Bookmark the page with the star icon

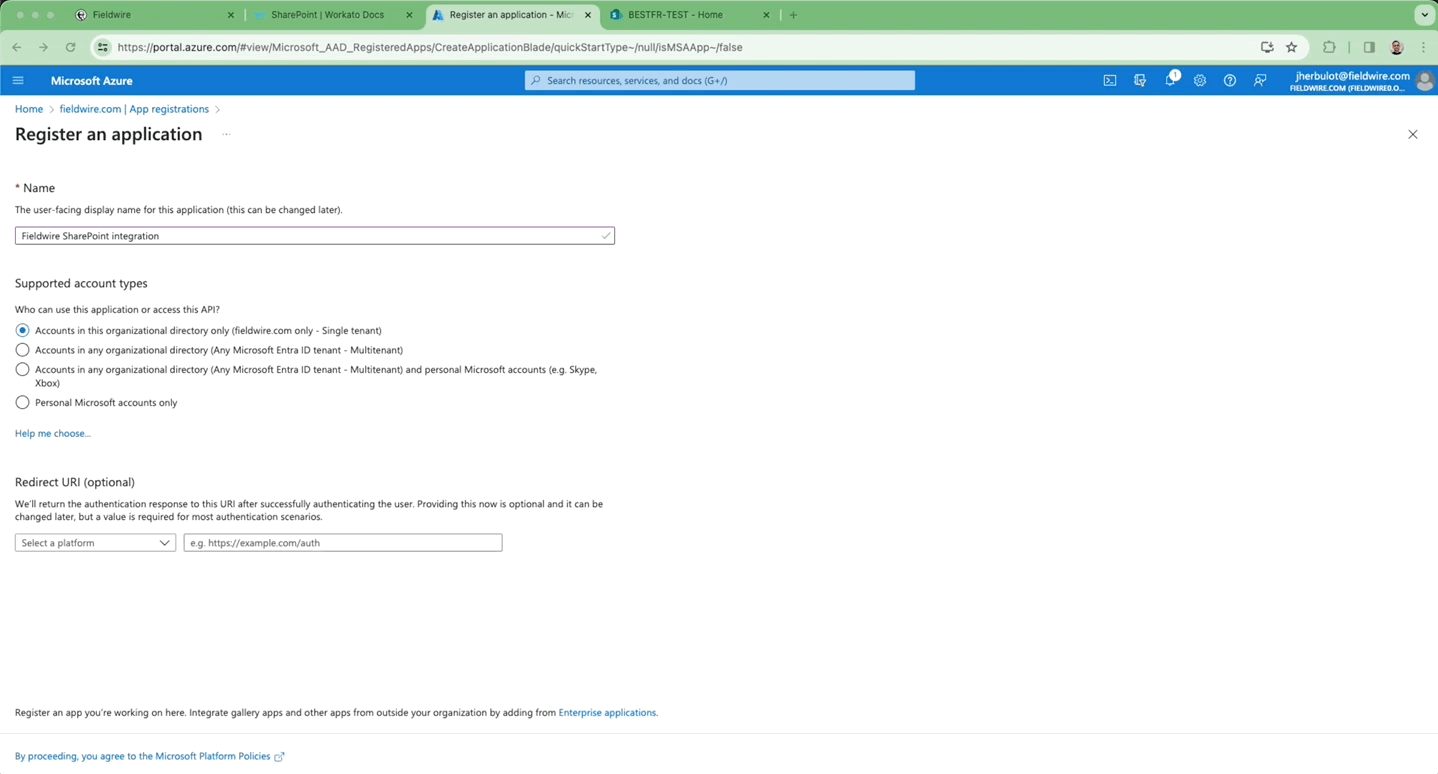click(x=1291, y=46)
